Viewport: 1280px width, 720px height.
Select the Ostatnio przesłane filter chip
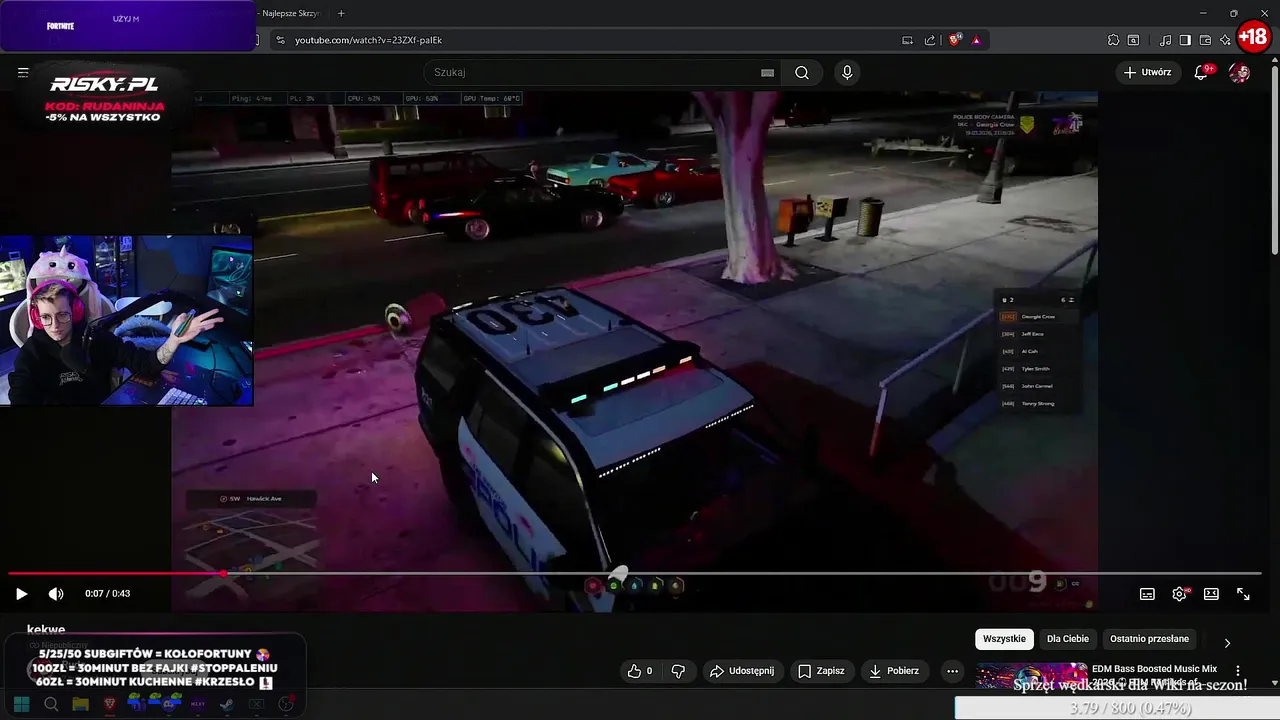click(1149, 639)
